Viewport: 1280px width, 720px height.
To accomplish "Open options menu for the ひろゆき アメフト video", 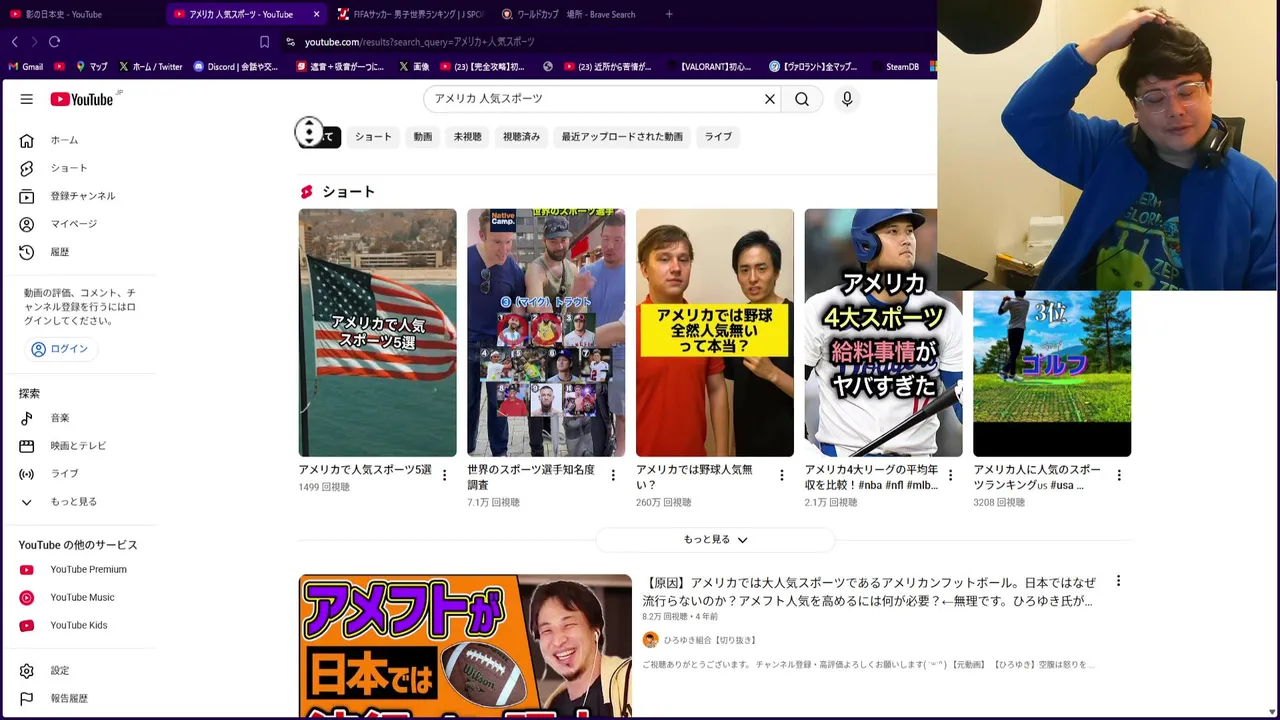I will 1118,582.
